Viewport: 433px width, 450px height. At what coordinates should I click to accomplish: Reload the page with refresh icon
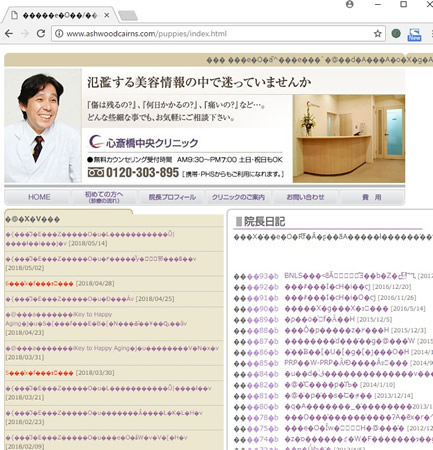[x=41, y=33]
